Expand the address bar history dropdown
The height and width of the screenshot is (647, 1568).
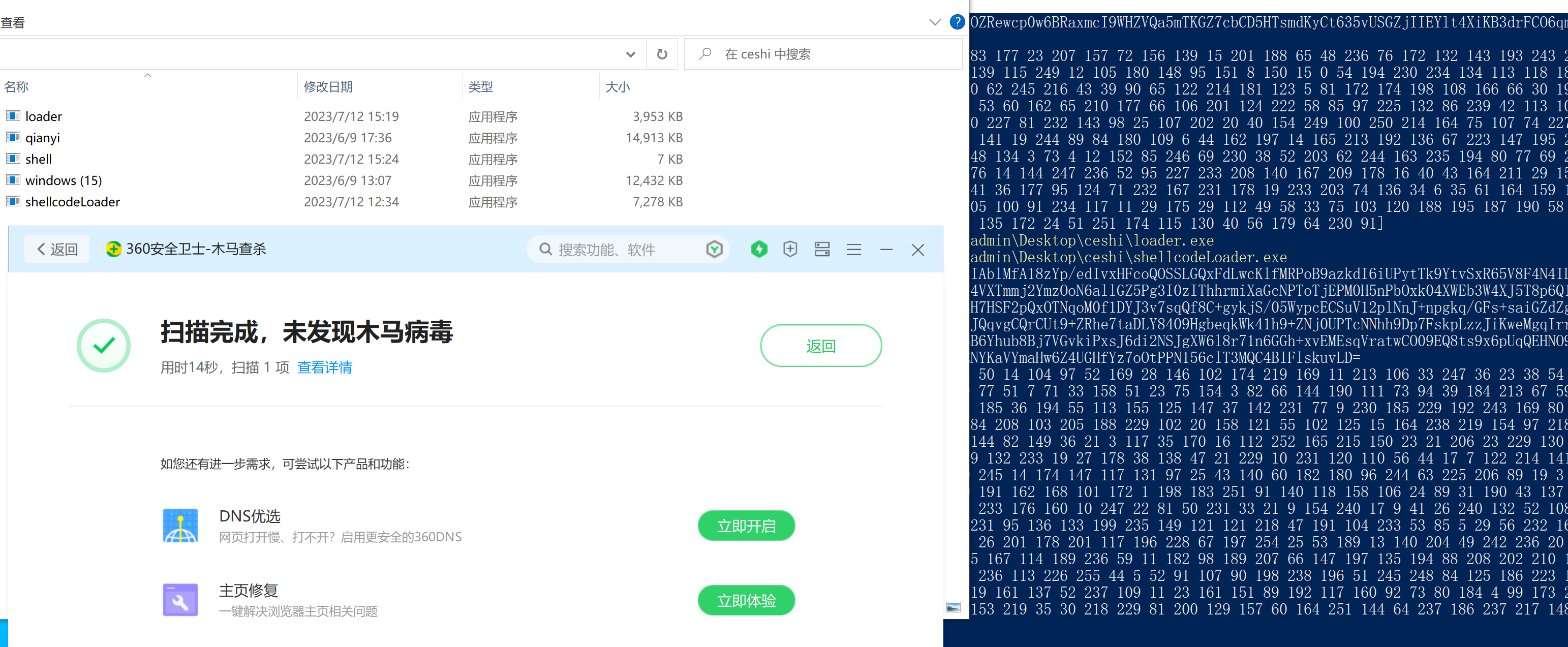pos(630,55)
